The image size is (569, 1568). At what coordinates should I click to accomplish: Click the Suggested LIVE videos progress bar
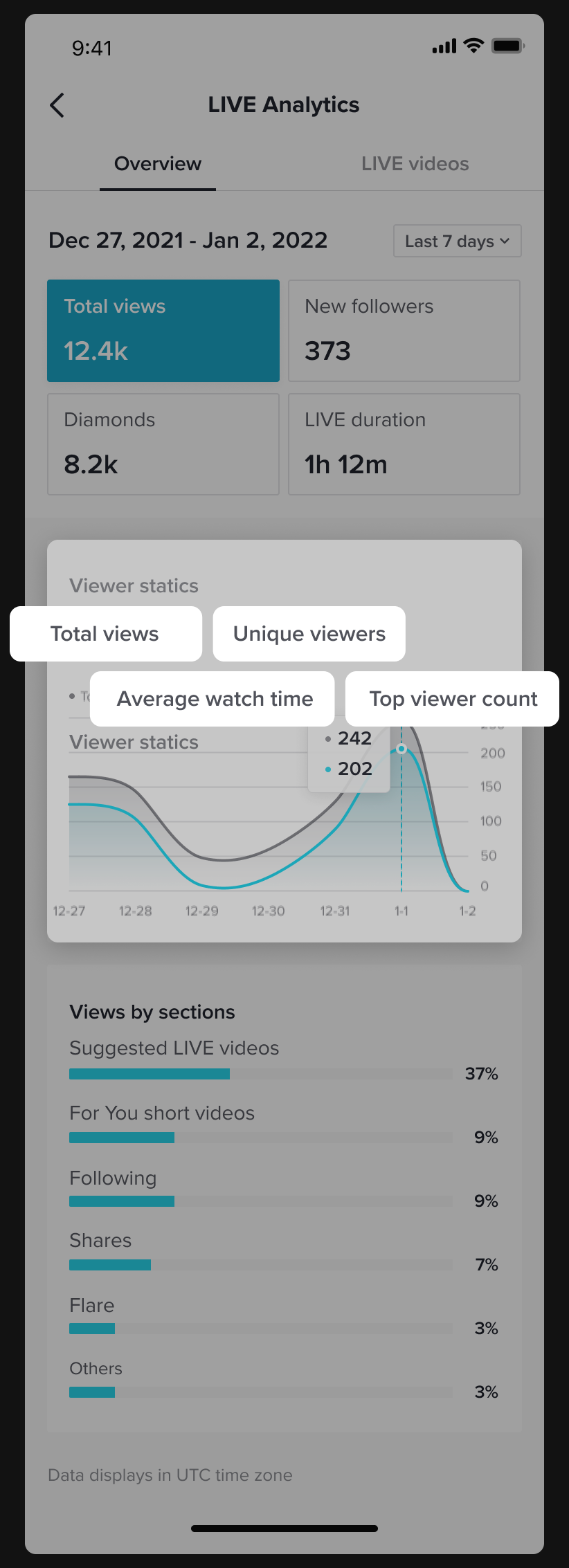260,1074
